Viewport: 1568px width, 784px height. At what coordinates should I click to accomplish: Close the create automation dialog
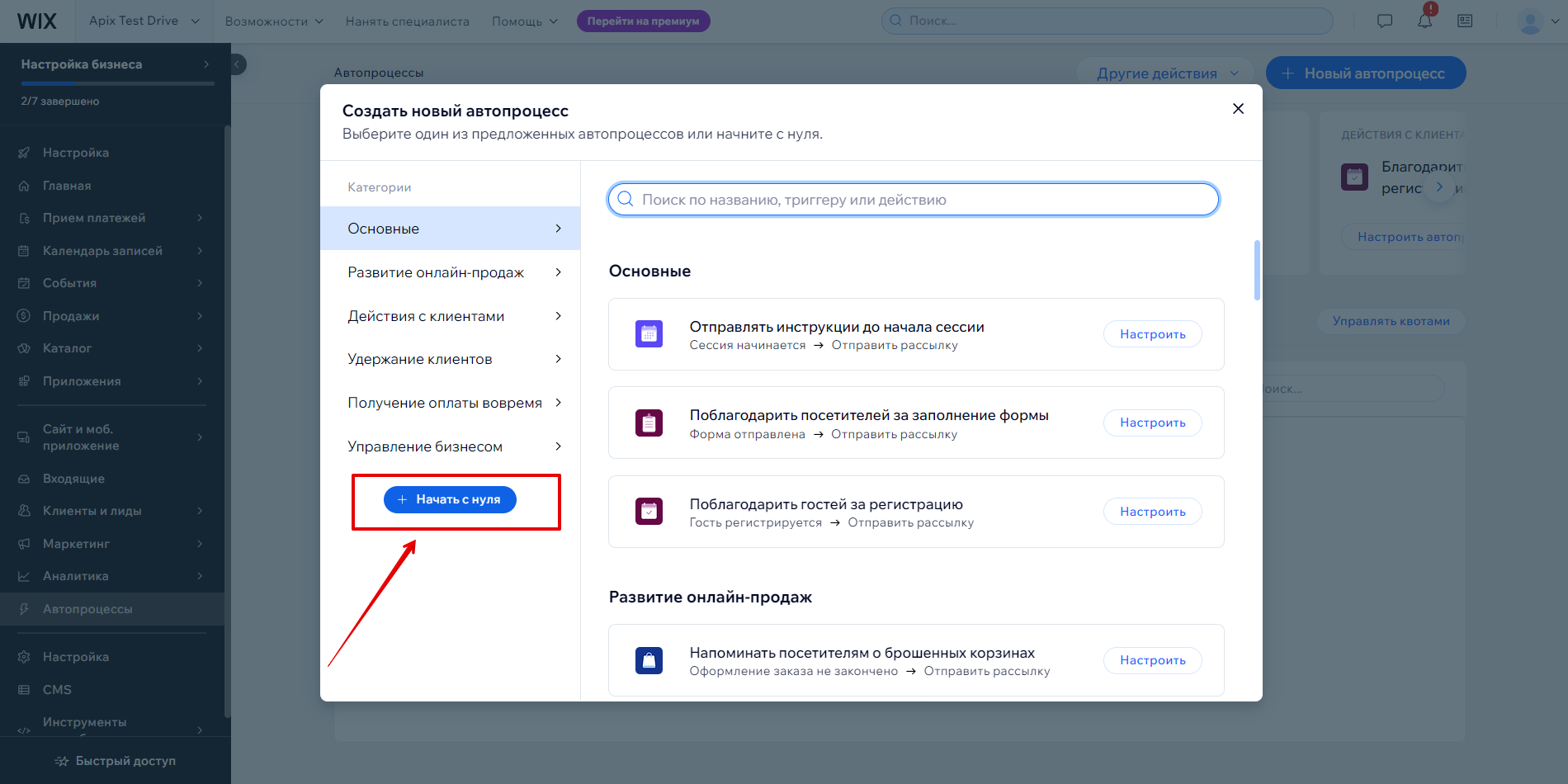coord(1238,109)
